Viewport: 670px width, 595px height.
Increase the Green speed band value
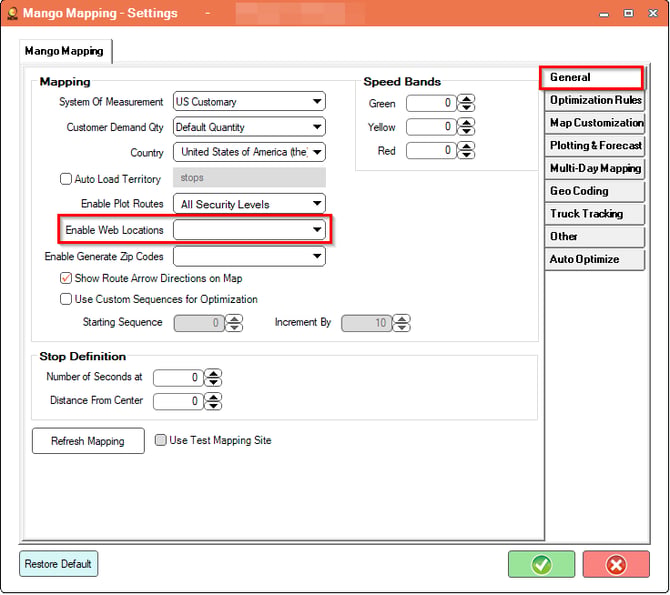point(466,99)
